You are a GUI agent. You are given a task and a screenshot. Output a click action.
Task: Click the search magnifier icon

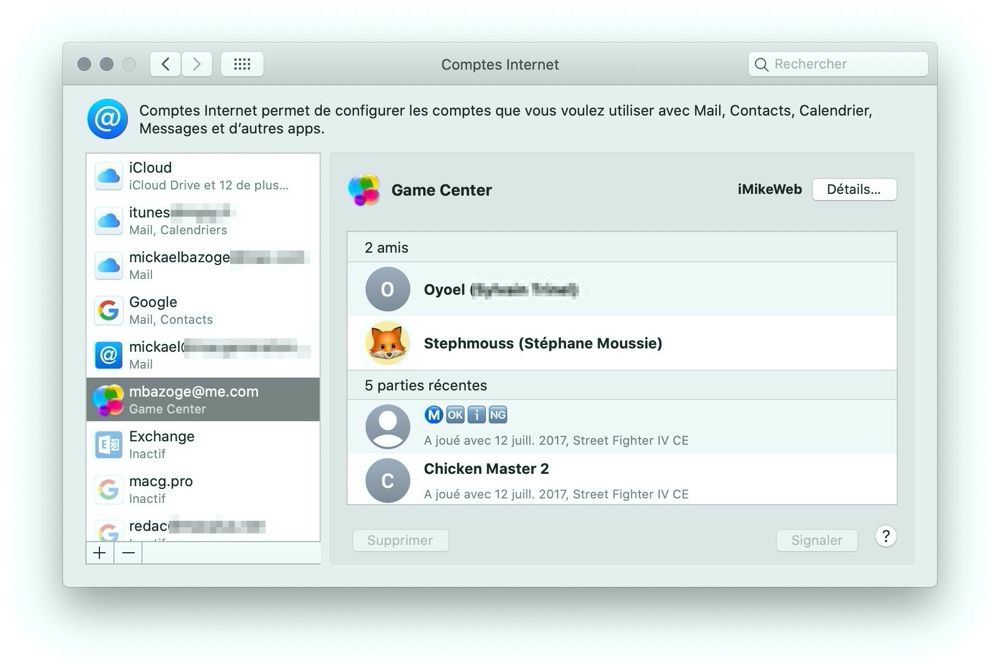[761, 64]
